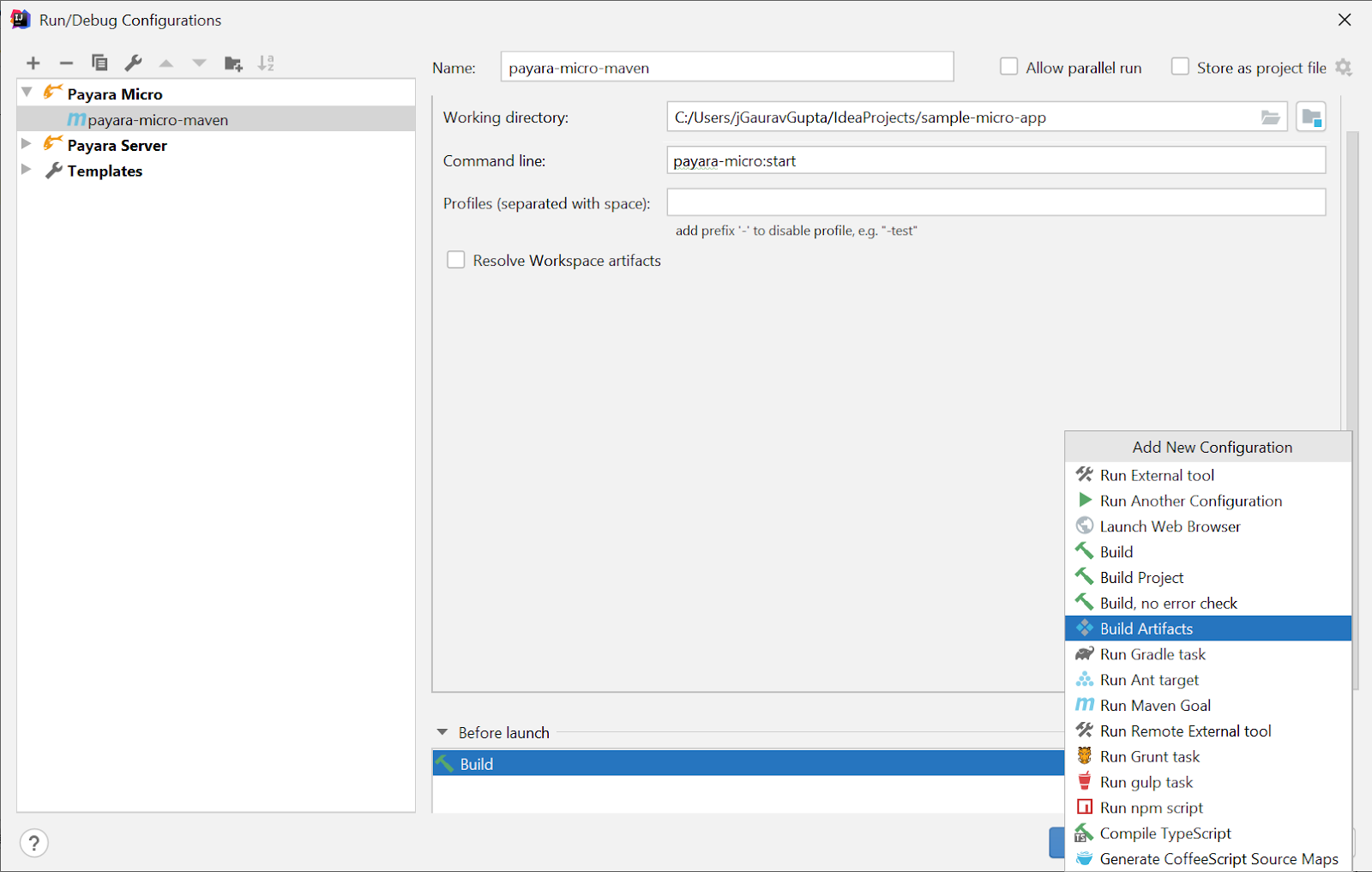Choose Run npm script

click(x=1208, y=808)
